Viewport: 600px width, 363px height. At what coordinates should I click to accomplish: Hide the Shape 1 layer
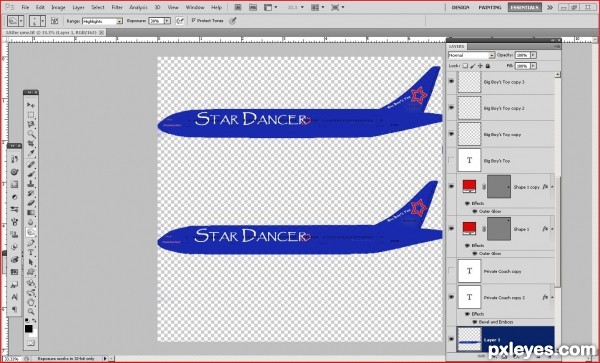452,228
